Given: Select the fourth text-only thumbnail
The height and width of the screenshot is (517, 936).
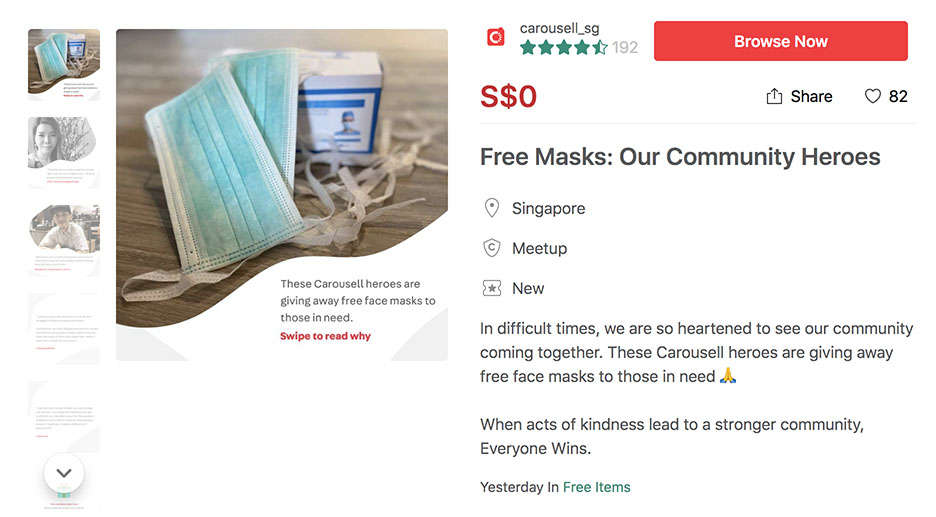Looking at the screenshot, I should coord(64,328).
